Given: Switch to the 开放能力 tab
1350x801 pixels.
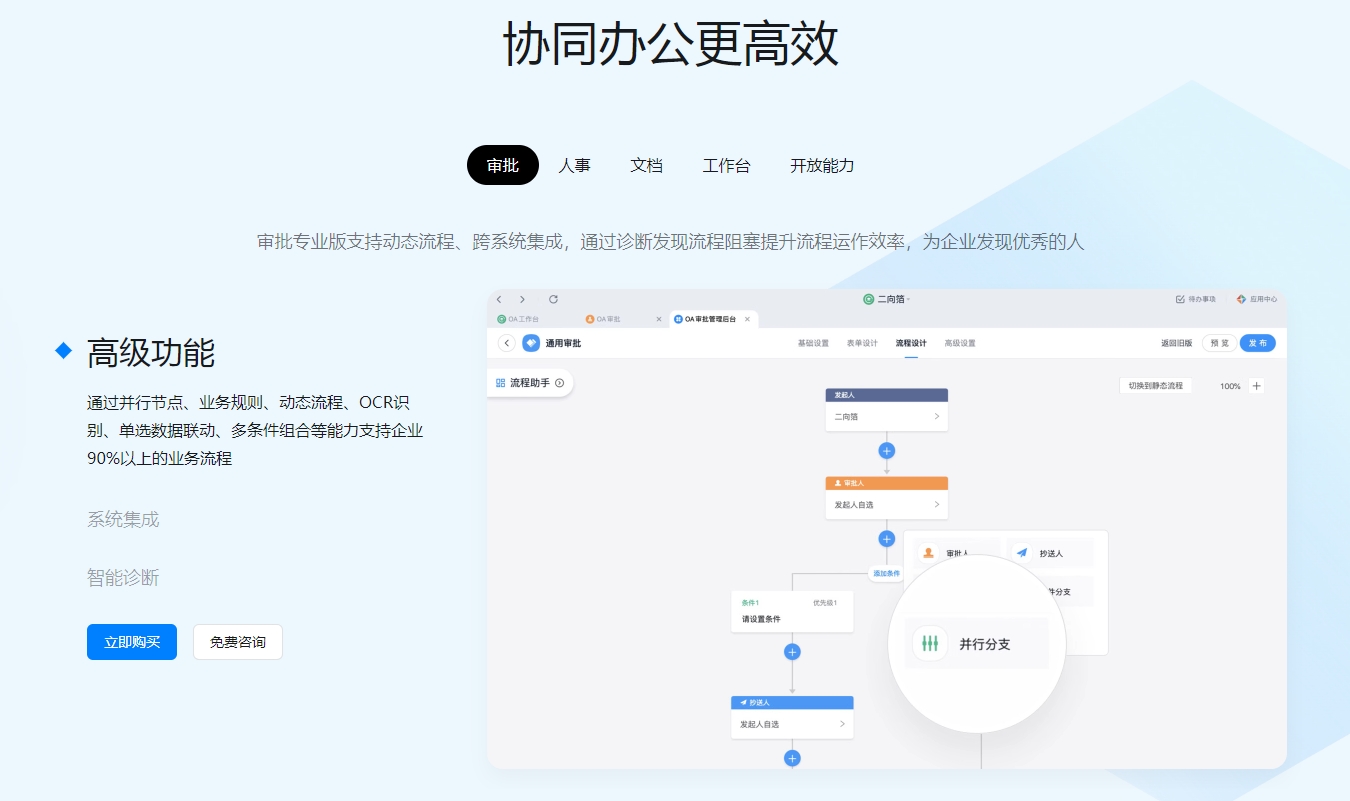Looking at the screenshot, I should pyautogui.click(x=822, y=166).
